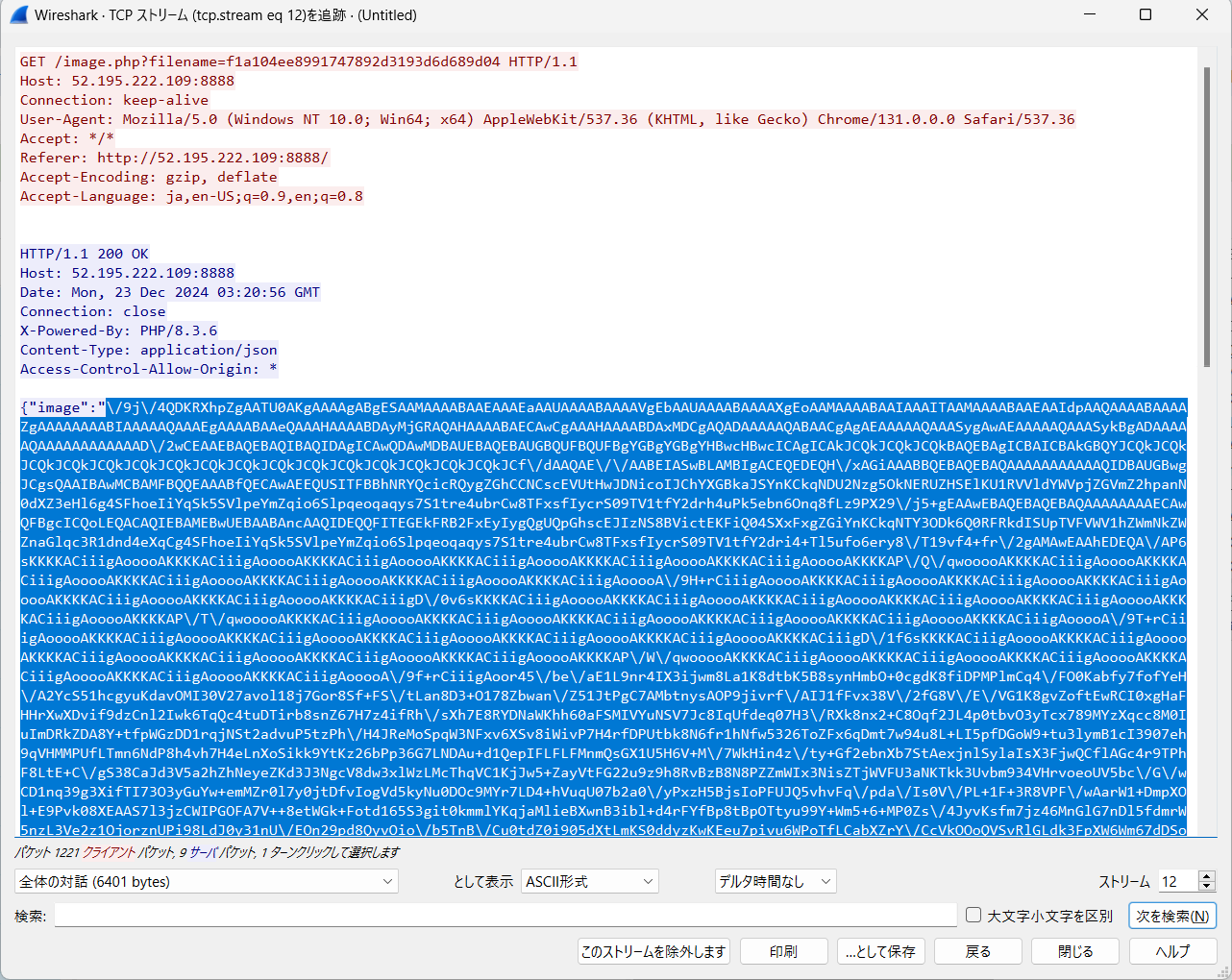1232x980 pixels.
Task: Decrease the ストリーム number with down arrow
Action: 1207,887
